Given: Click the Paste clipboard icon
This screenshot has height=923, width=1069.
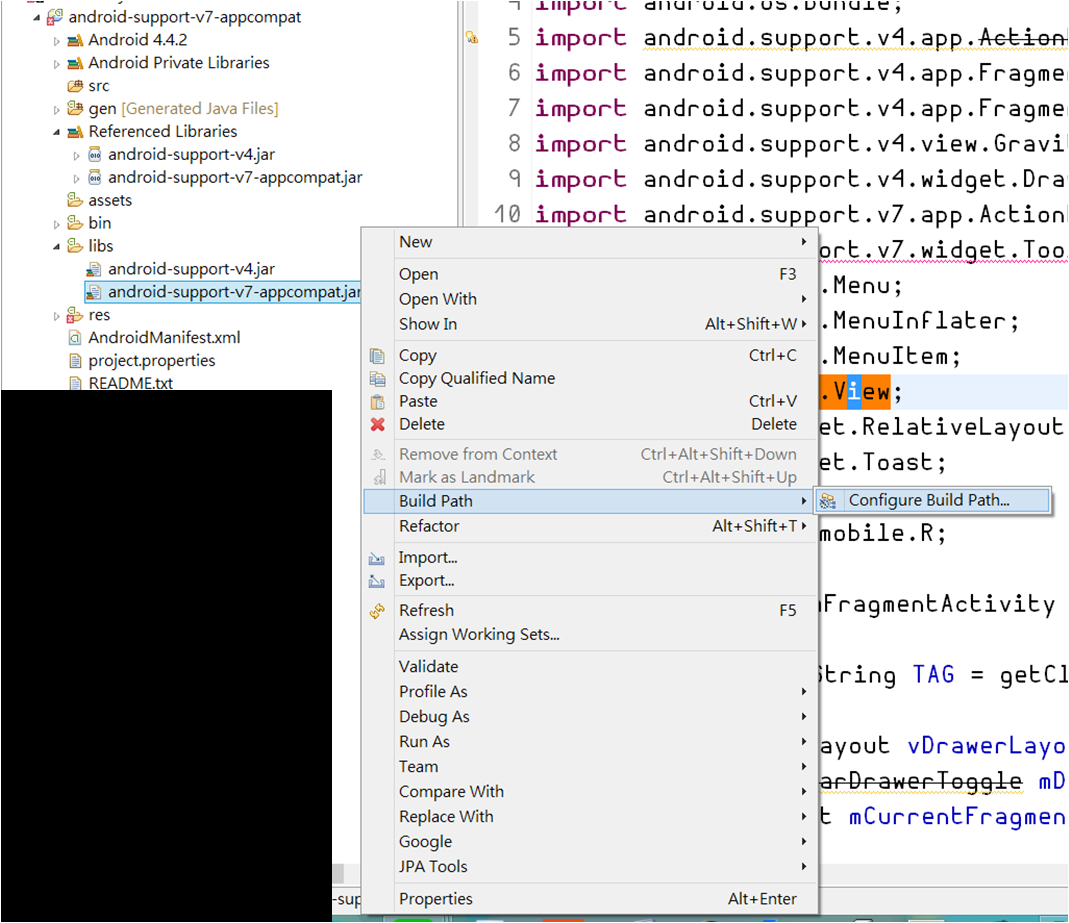Looking at the screenshot, I should (377, 402).
